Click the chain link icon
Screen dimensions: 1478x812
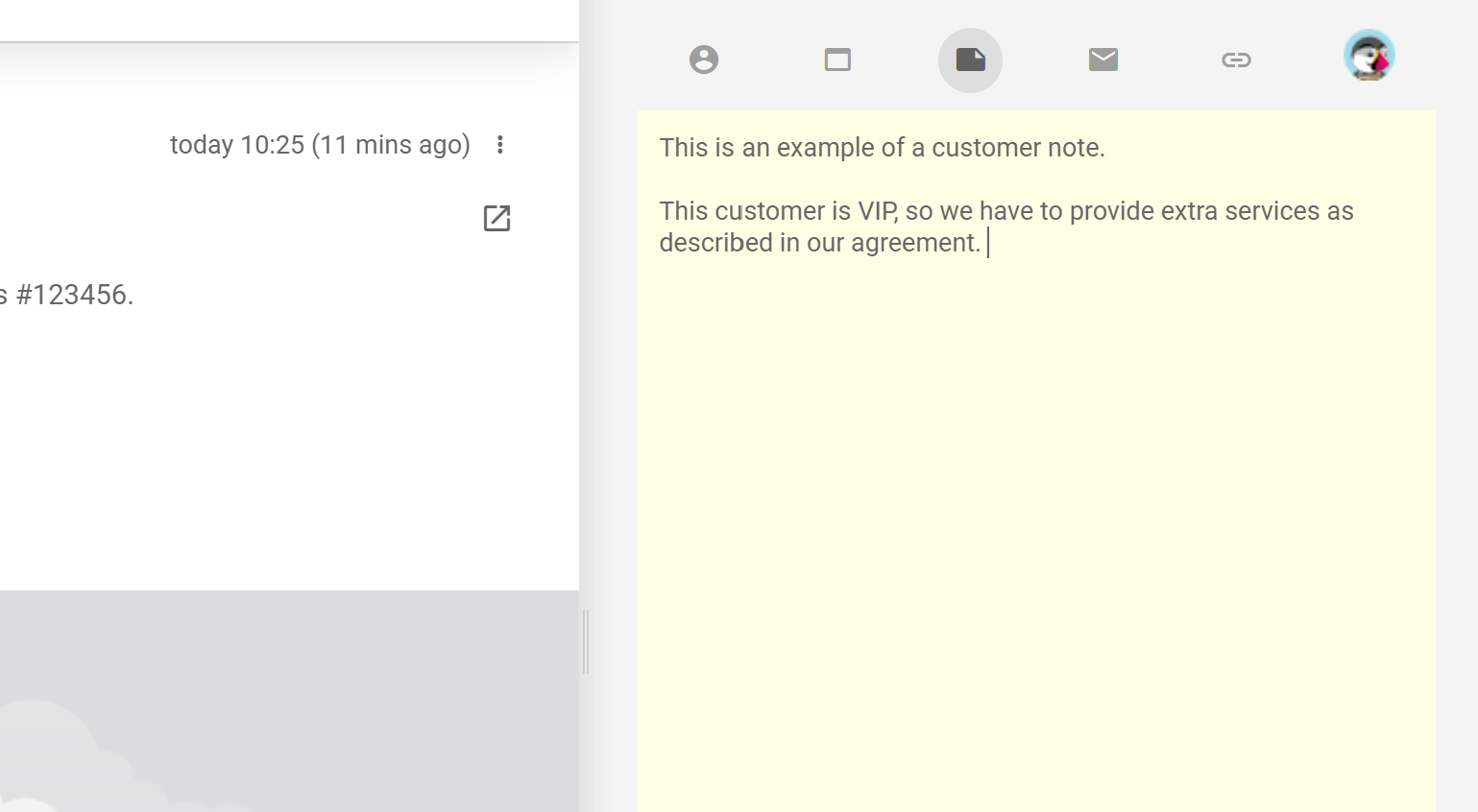tap(1236, 60)
